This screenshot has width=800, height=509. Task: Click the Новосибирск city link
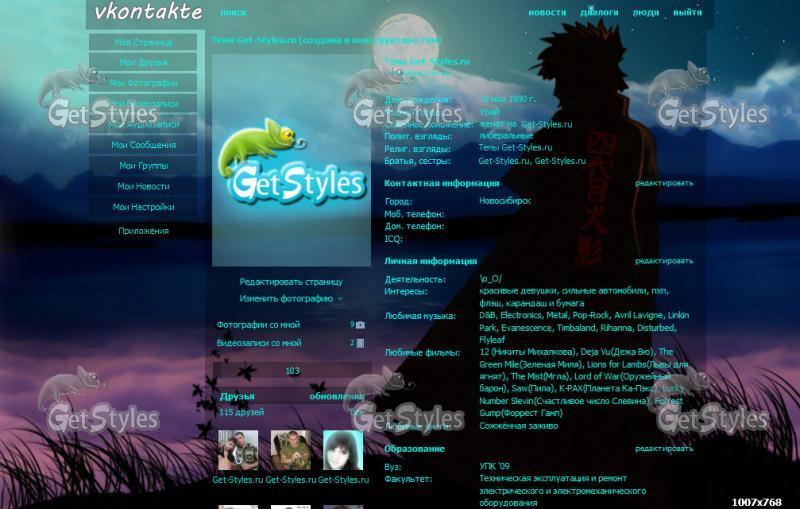tap(505, 201)
